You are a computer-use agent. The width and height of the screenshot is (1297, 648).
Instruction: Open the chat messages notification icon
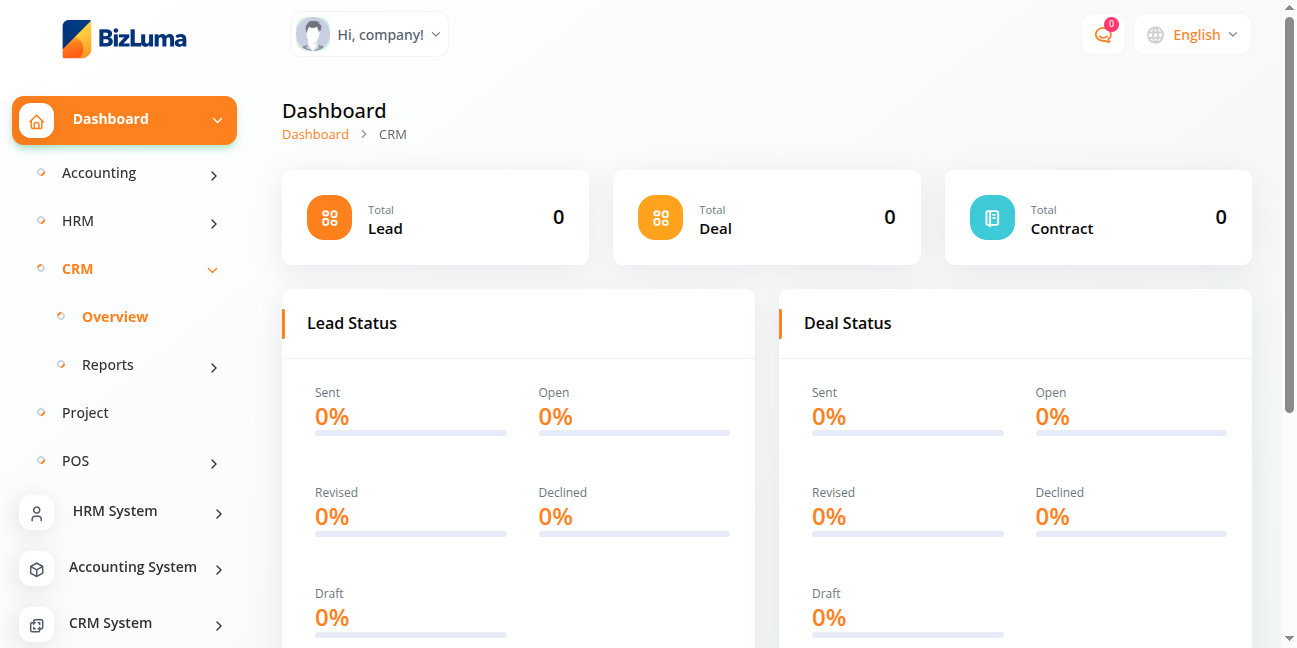coord(1103,35)
